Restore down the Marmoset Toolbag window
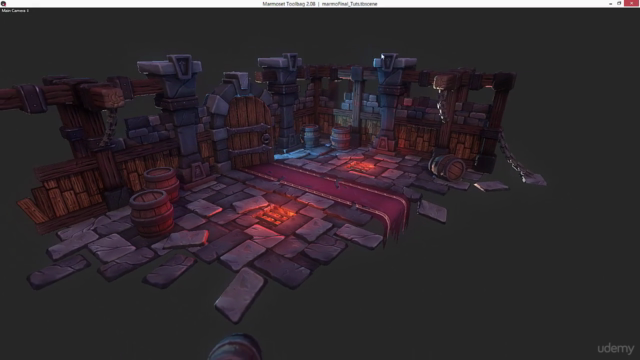Screen dimensions: 640x360 pyautogui.click(x=619, y=3)
